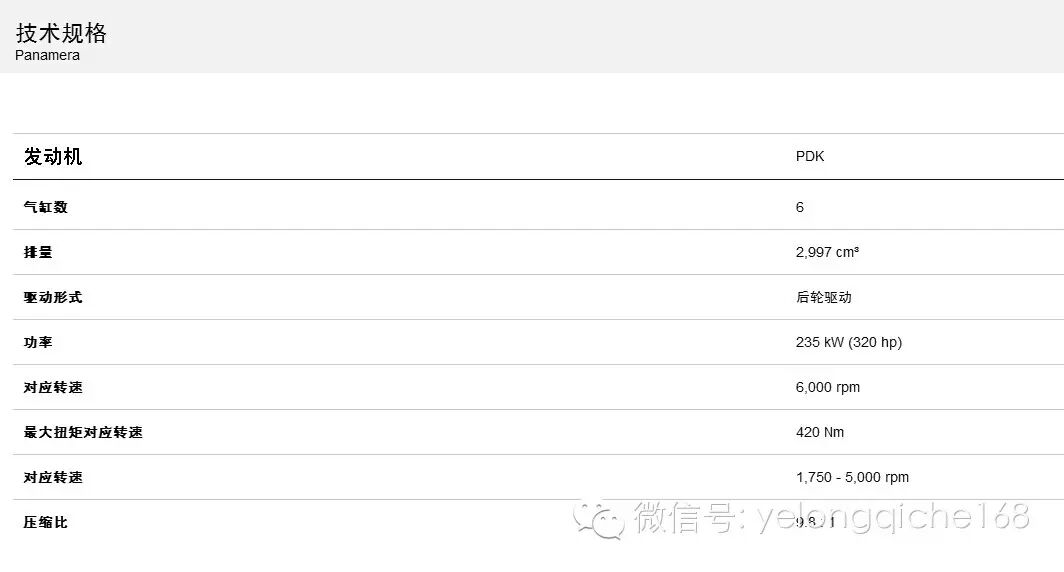1064x572 pixels.
Task: Click the 420 Nm torque value
Action: click(820, 432)
